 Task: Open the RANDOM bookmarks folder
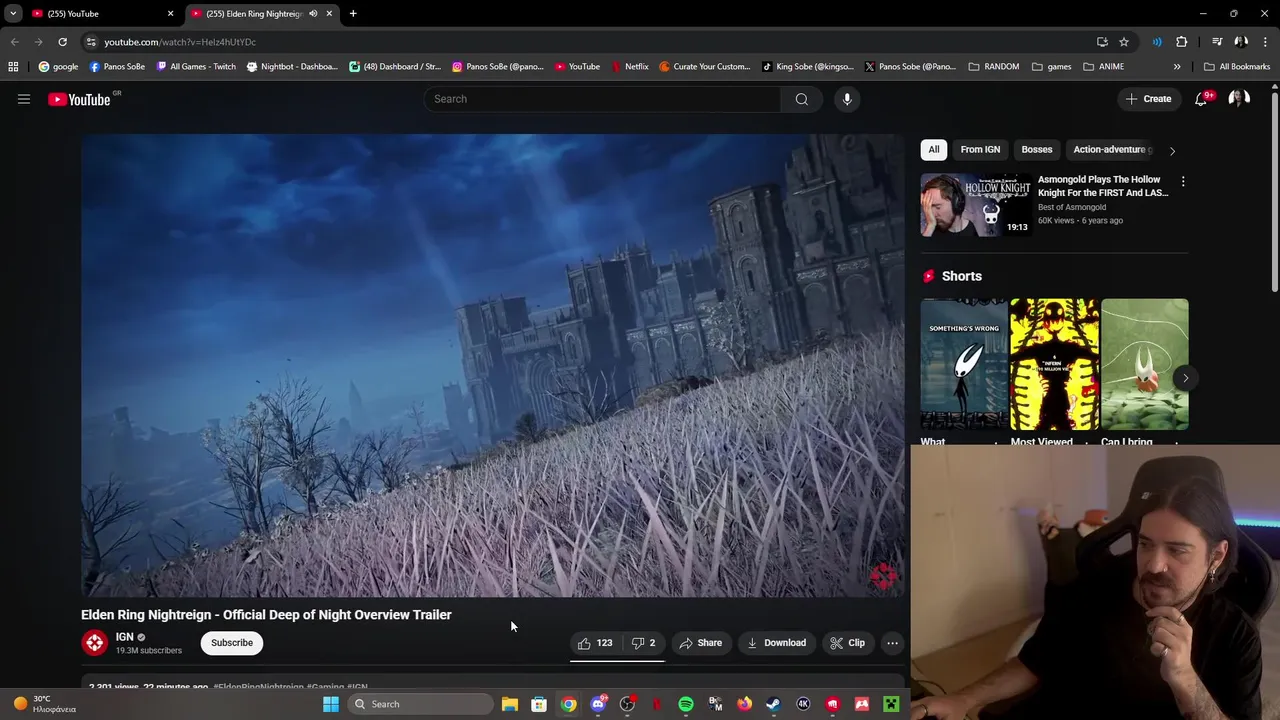(x=994, y=67)
